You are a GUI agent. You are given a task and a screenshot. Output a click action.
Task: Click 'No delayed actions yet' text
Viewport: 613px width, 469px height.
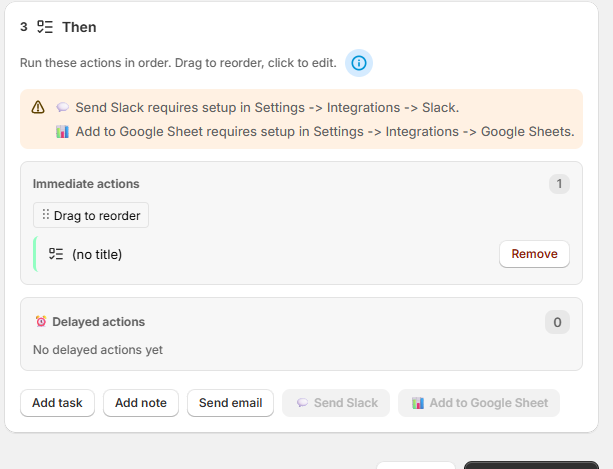pyautogui.click(x=98, y=350)
